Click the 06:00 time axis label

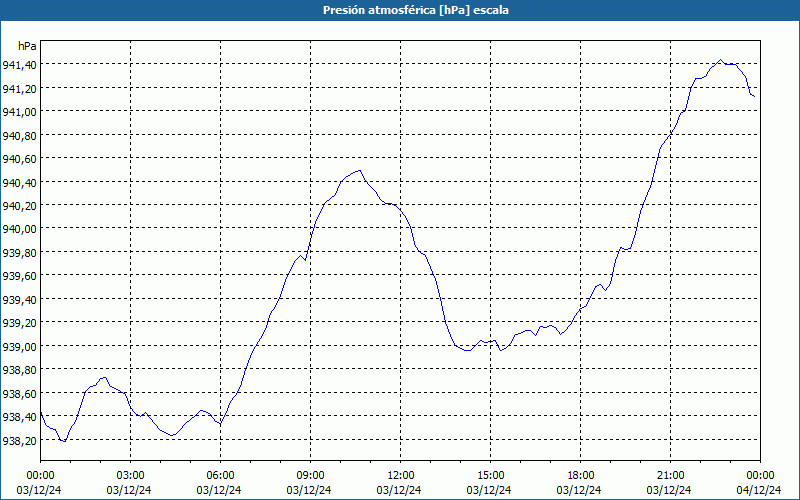tap(220, 476)
